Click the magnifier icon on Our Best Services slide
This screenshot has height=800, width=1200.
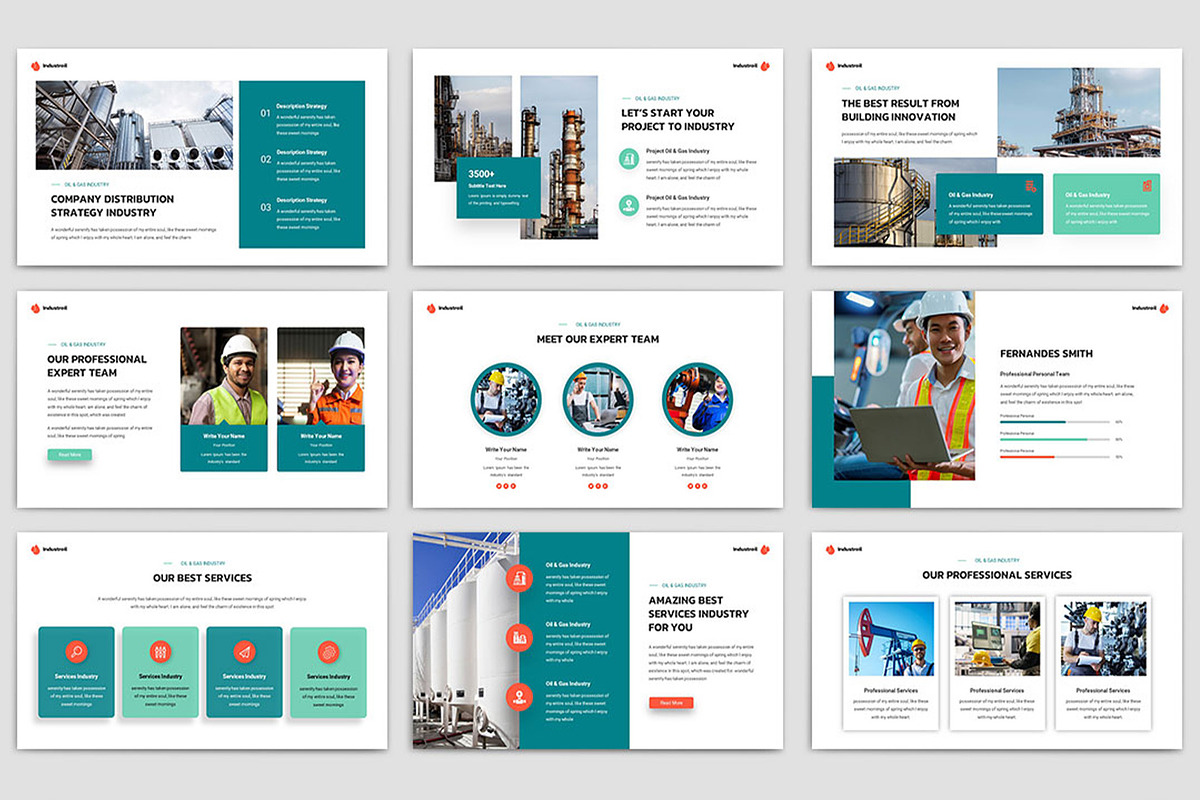click(x=76, y=652)
